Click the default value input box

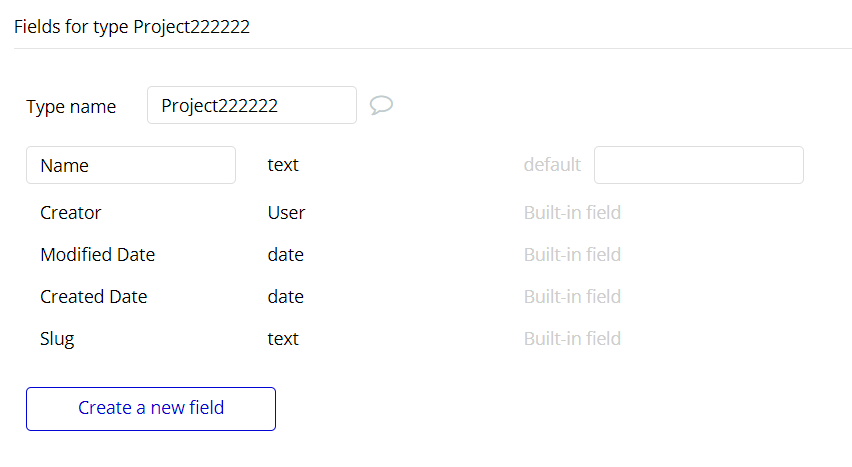pos(699,165)
